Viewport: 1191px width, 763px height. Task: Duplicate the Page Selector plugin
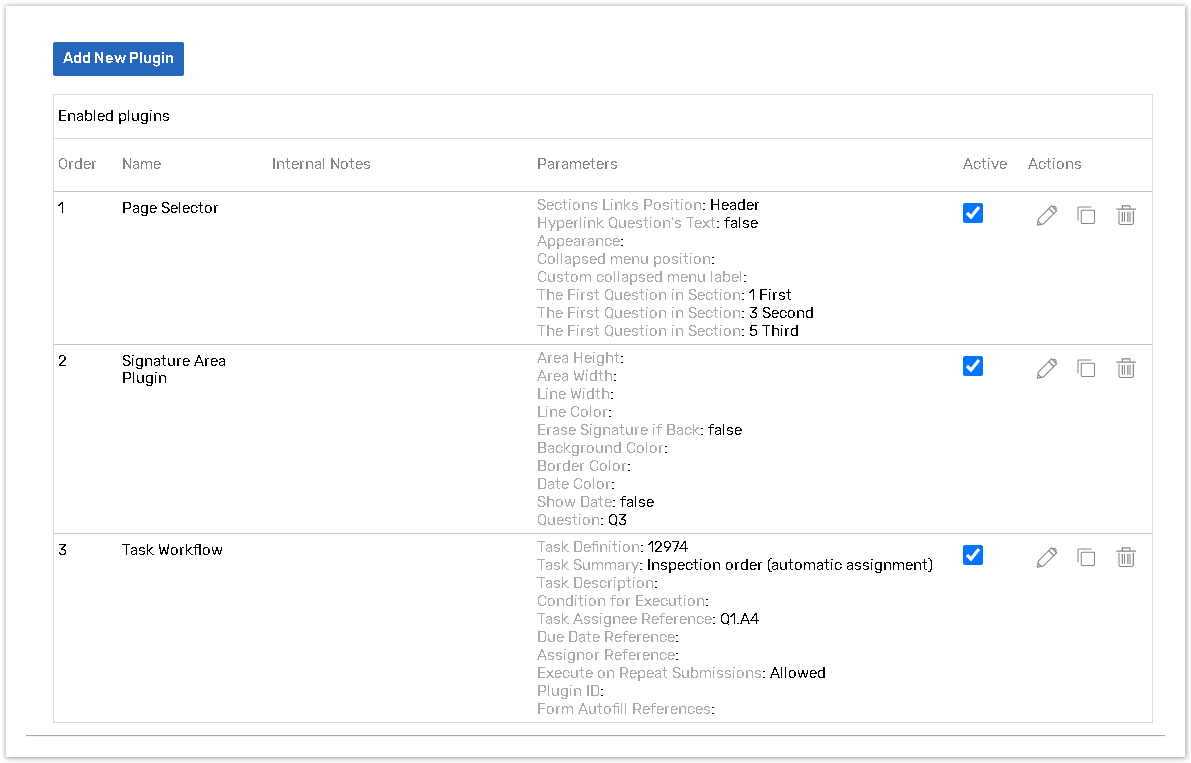(x=1086, y=215)
